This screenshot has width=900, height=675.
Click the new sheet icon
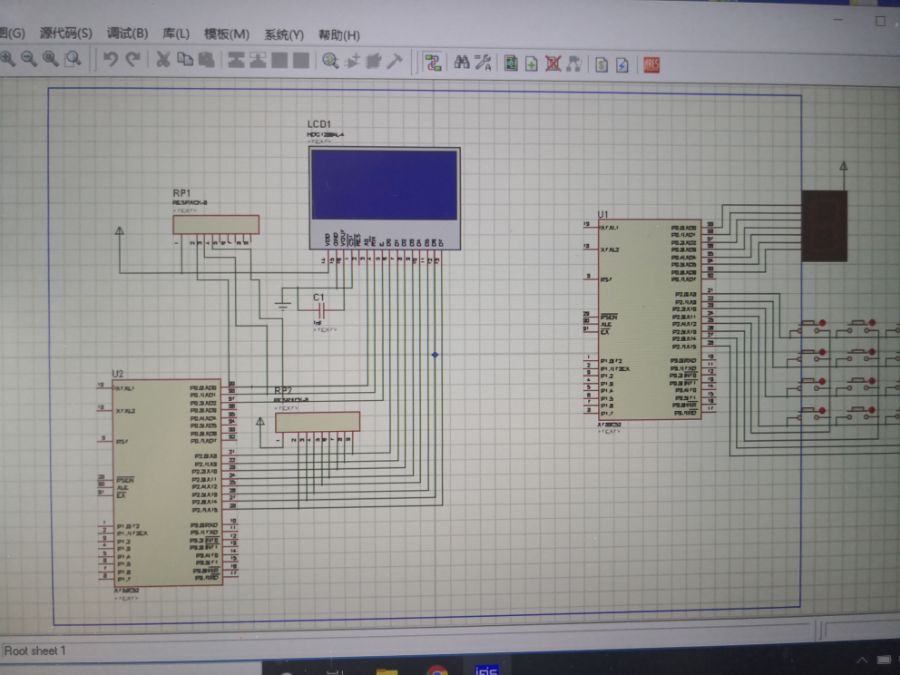click(x=532, y=64)
